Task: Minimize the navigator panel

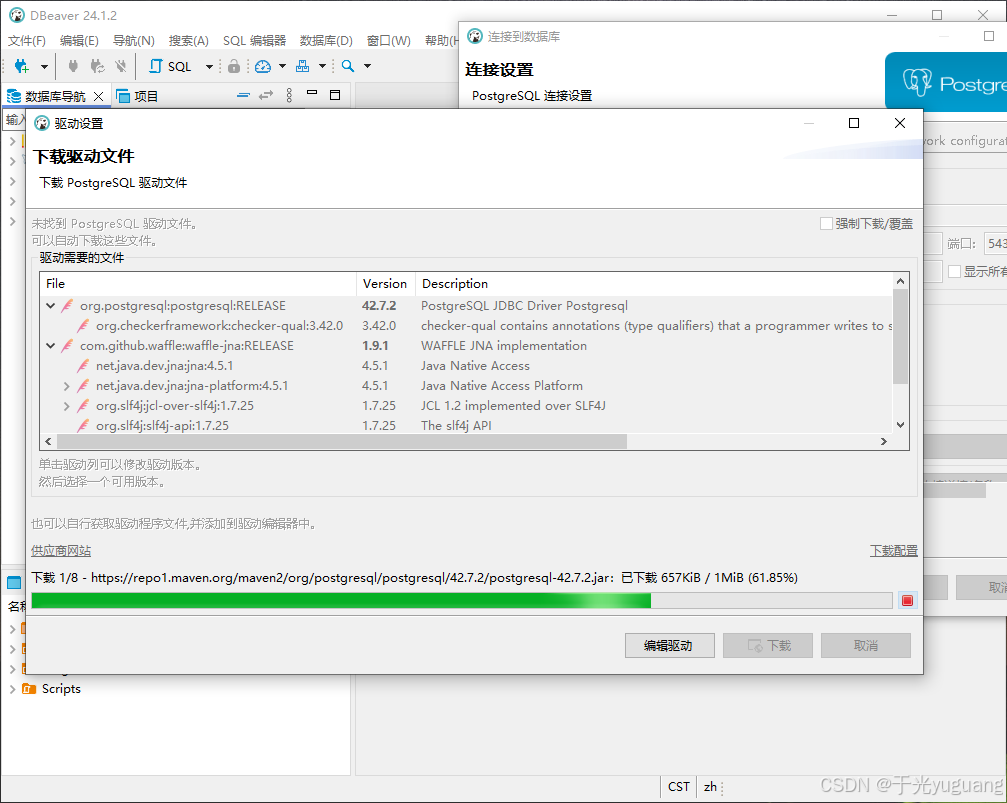Action: pyautogui.click(x=312, y=93)
